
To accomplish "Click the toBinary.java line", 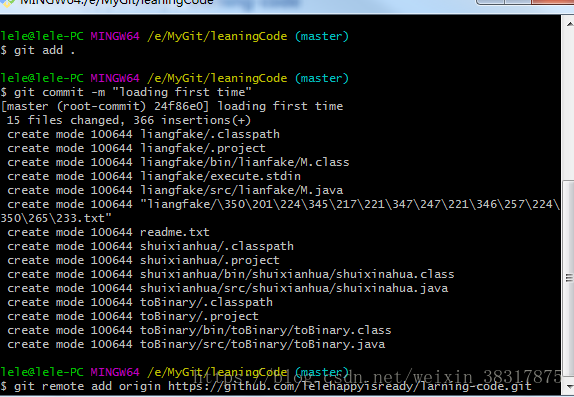I will point(196,344).
